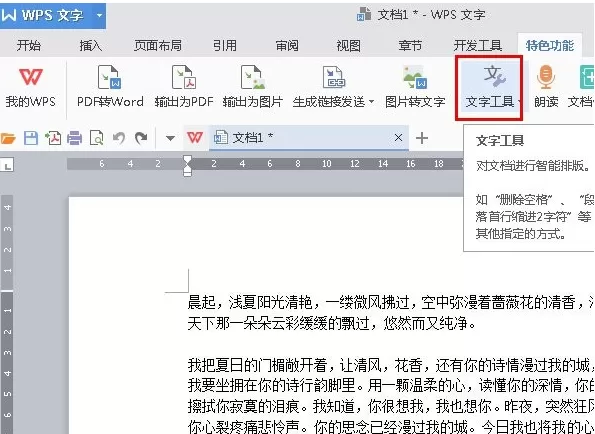Choose the 输出为图片 tool
595x434 pixels.
pos(252,86)
